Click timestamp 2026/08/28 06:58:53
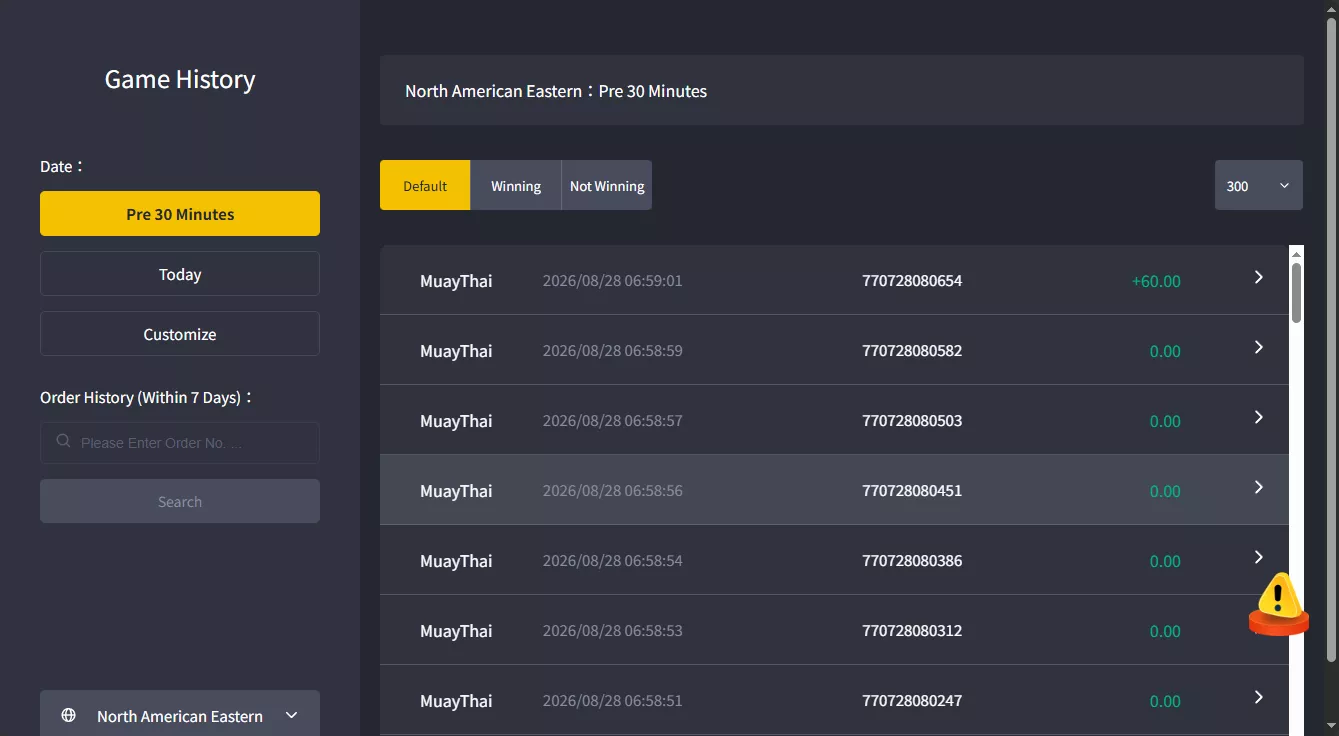 point(612,631)
